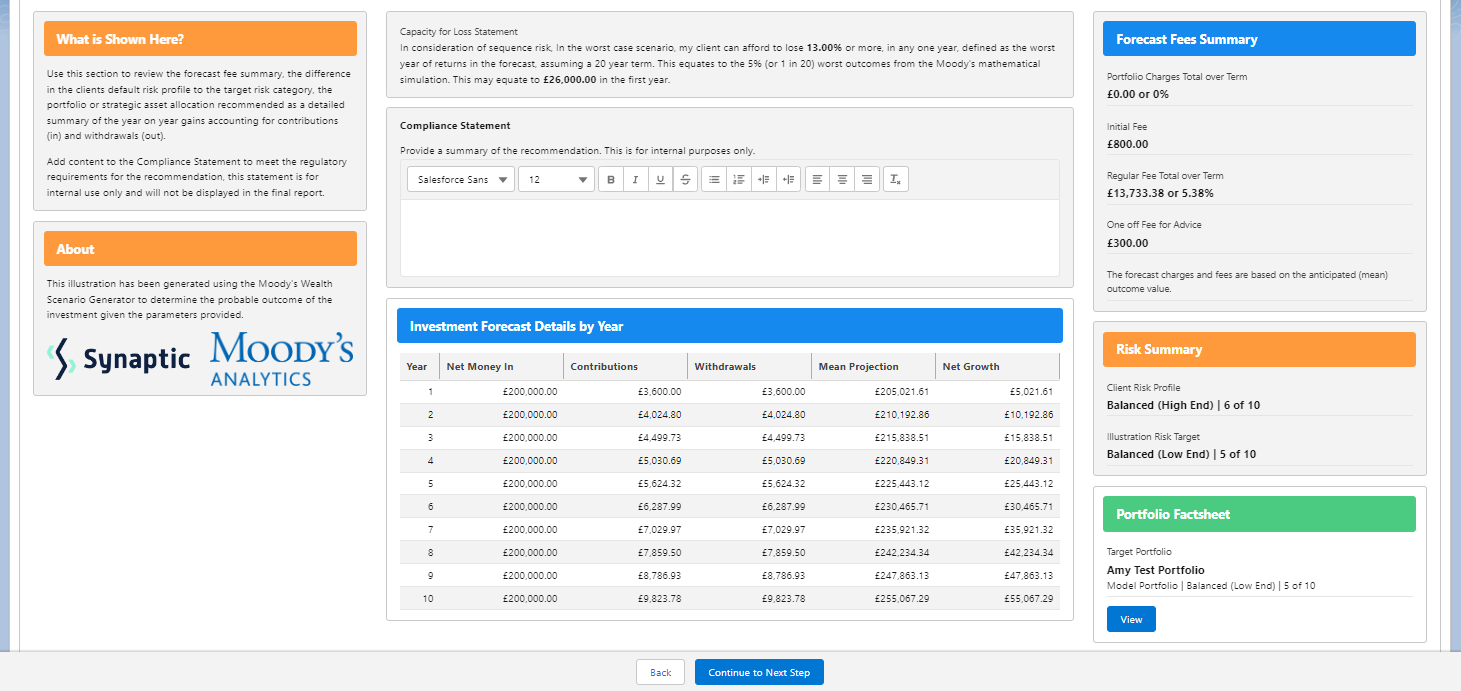Select the Initial Fee value £800.00
The image size is (1461, 691).
(x=1127, y=144)
